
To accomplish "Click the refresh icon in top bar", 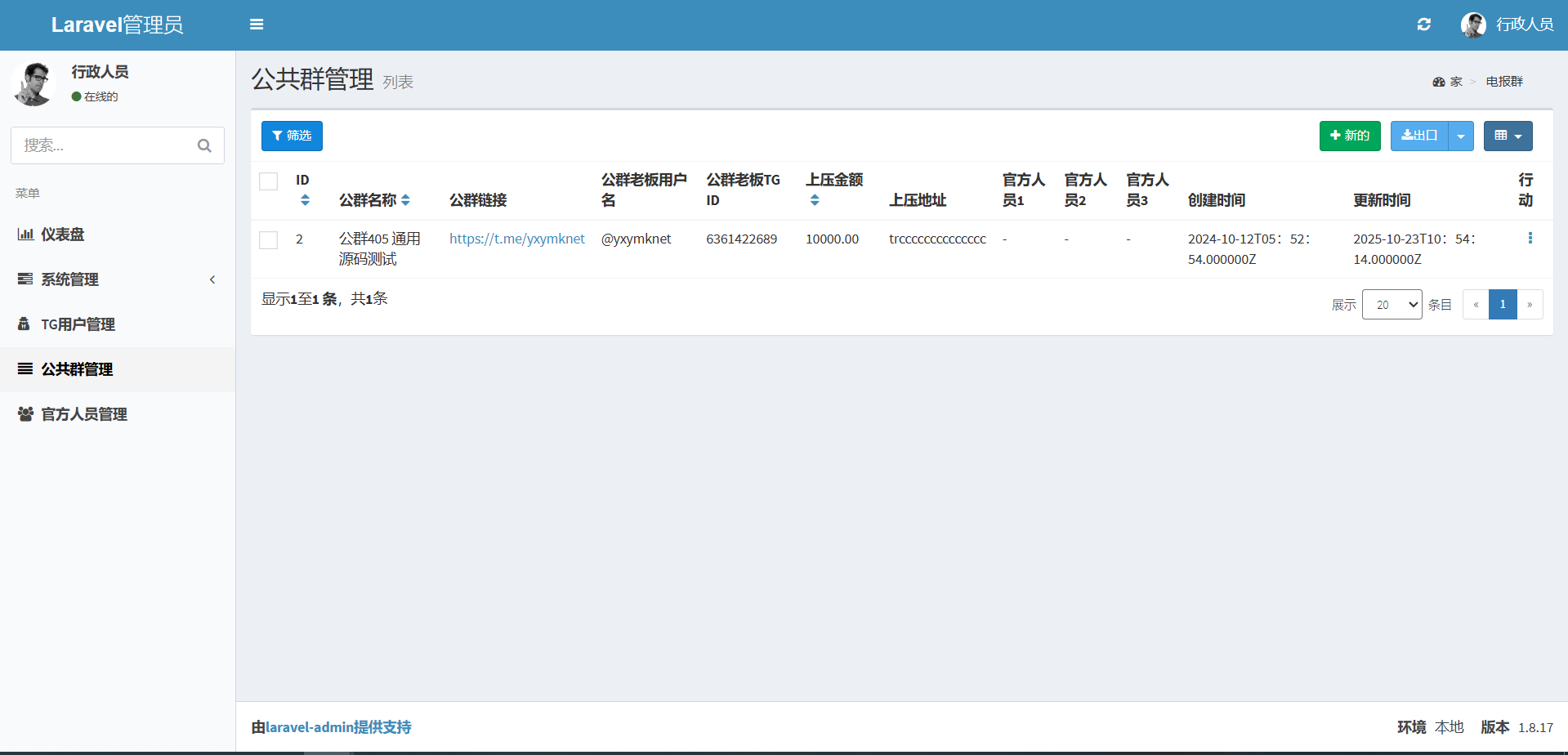I will 1423,25.
